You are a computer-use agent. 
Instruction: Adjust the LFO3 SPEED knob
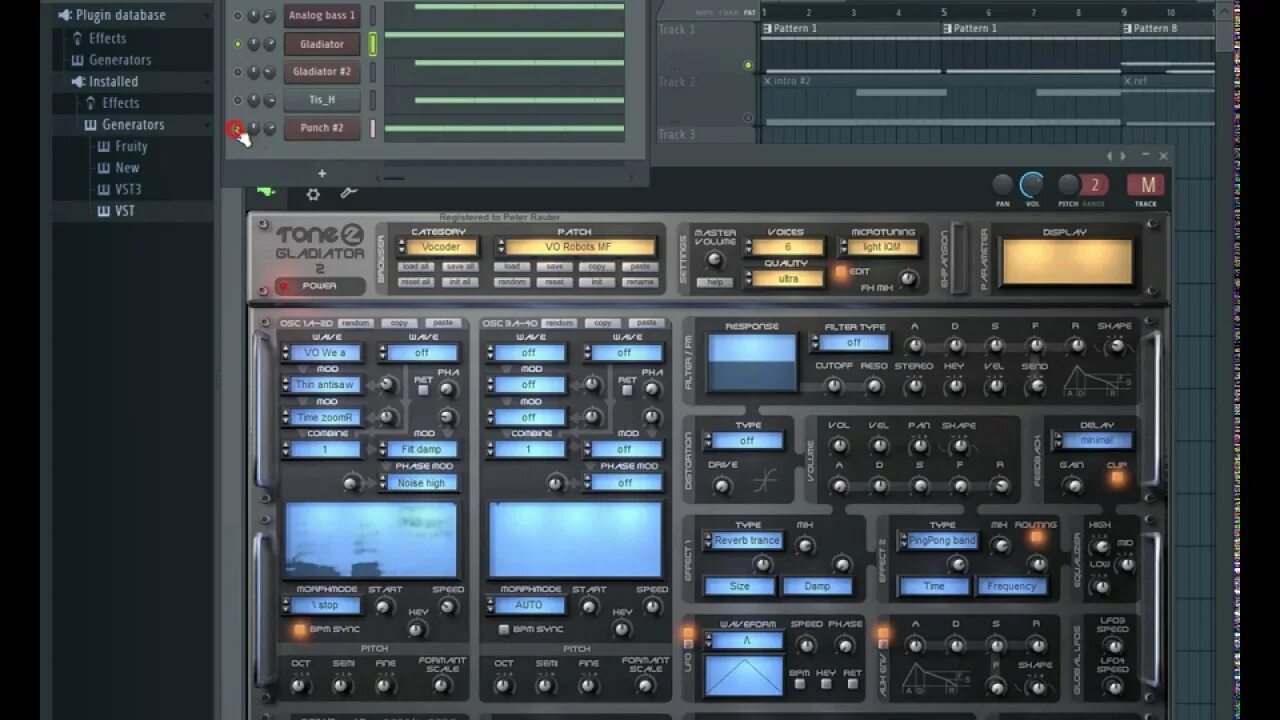point(1113,647)
